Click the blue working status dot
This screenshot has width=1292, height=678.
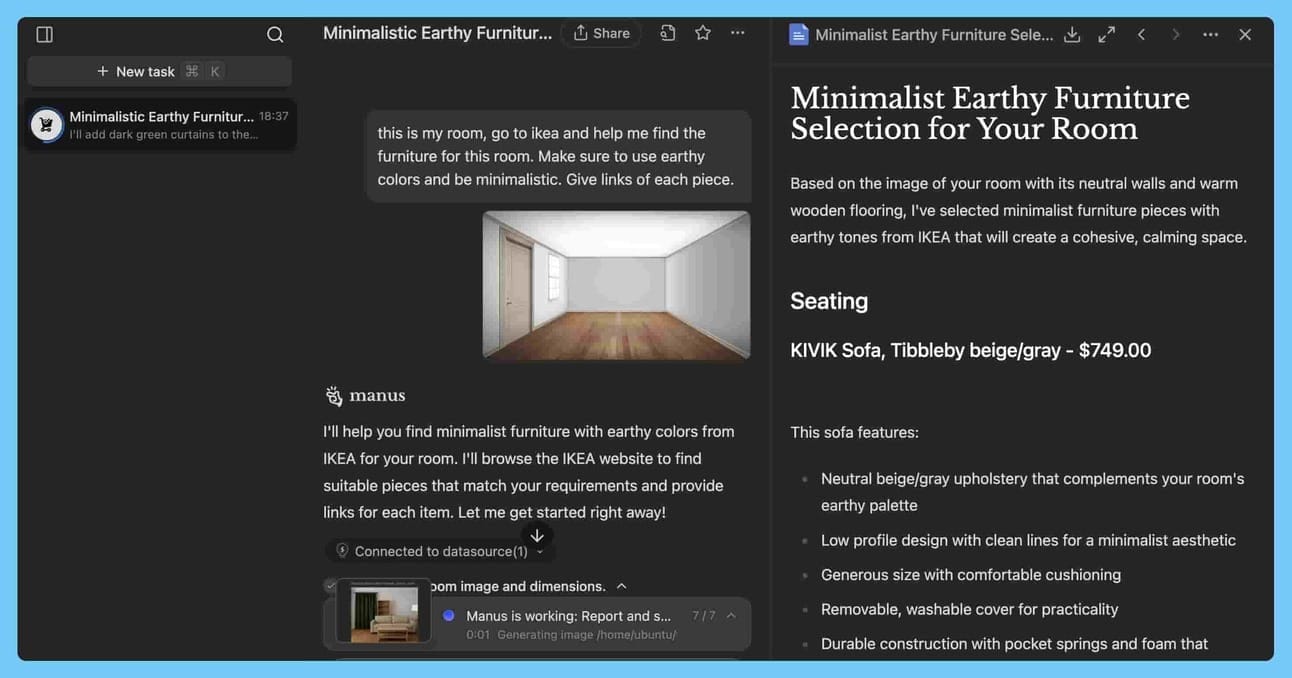click(449, 616)
